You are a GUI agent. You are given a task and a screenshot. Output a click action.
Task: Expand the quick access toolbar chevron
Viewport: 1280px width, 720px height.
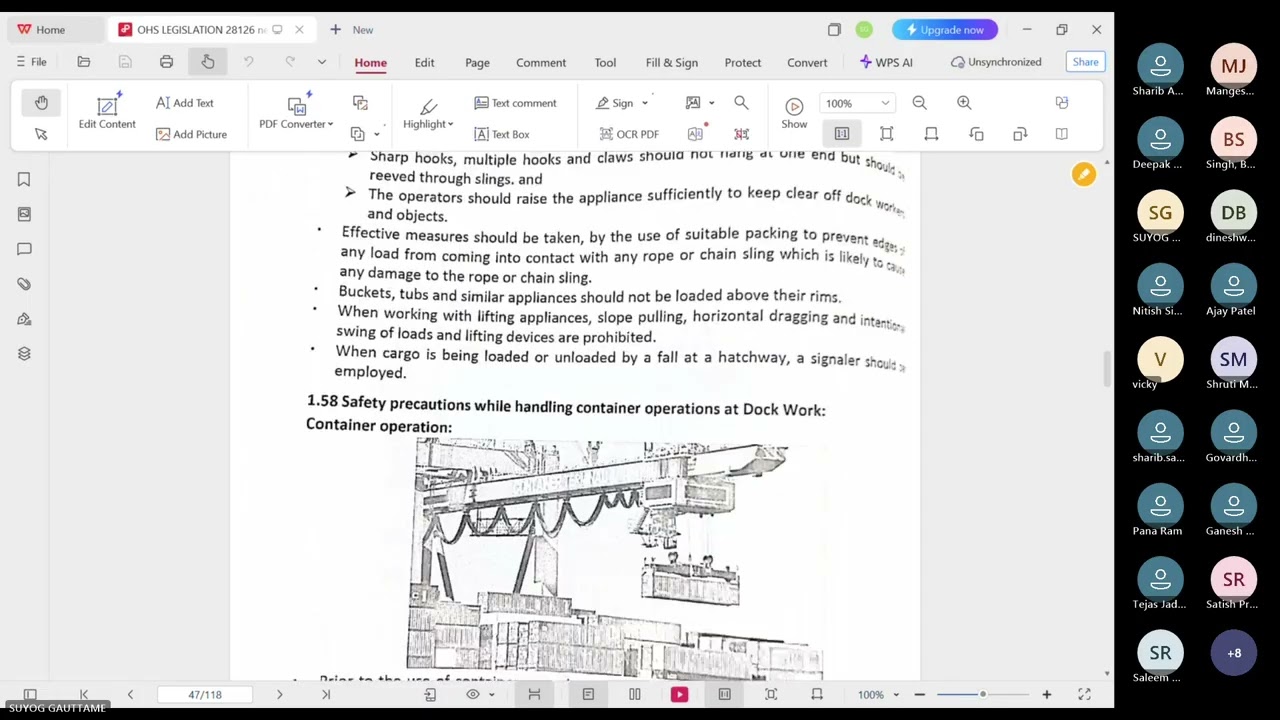[x=322, y=62]
